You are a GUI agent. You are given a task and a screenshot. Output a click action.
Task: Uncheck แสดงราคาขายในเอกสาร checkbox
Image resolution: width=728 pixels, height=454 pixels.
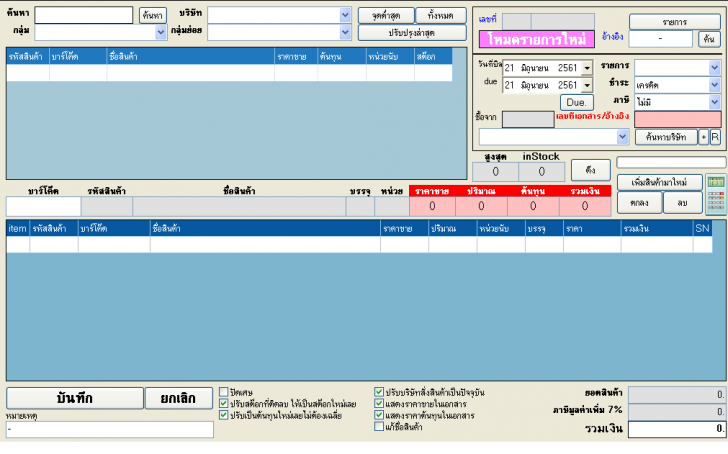pos(379,403)
